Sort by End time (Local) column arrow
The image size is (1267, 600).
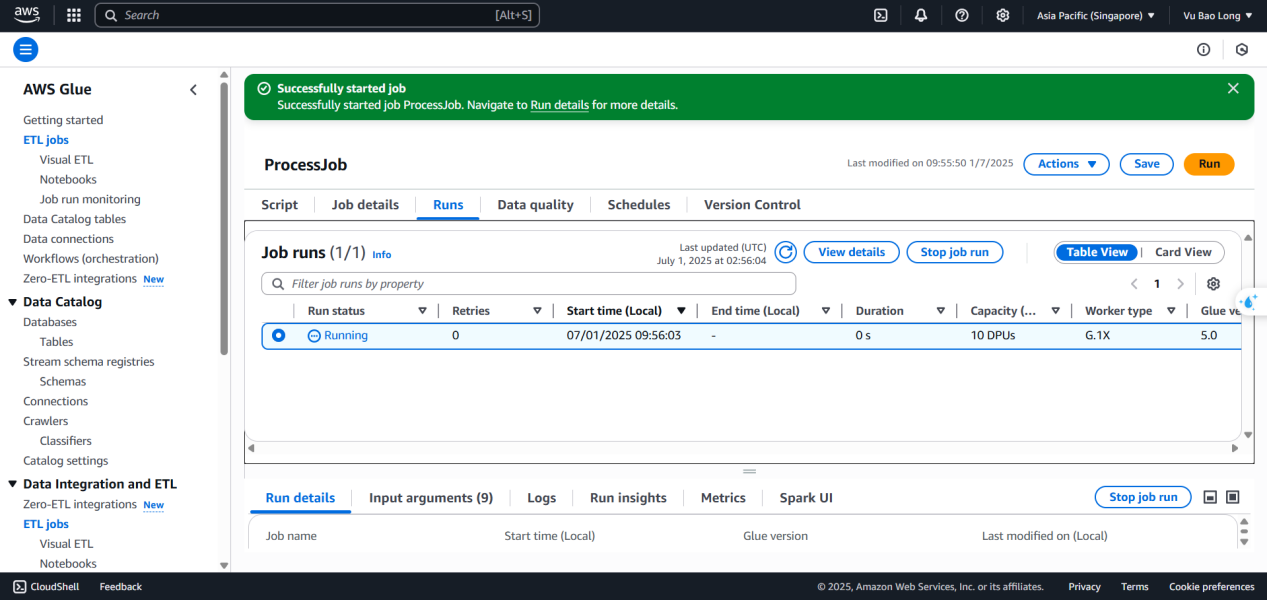[x=826, y=311]
